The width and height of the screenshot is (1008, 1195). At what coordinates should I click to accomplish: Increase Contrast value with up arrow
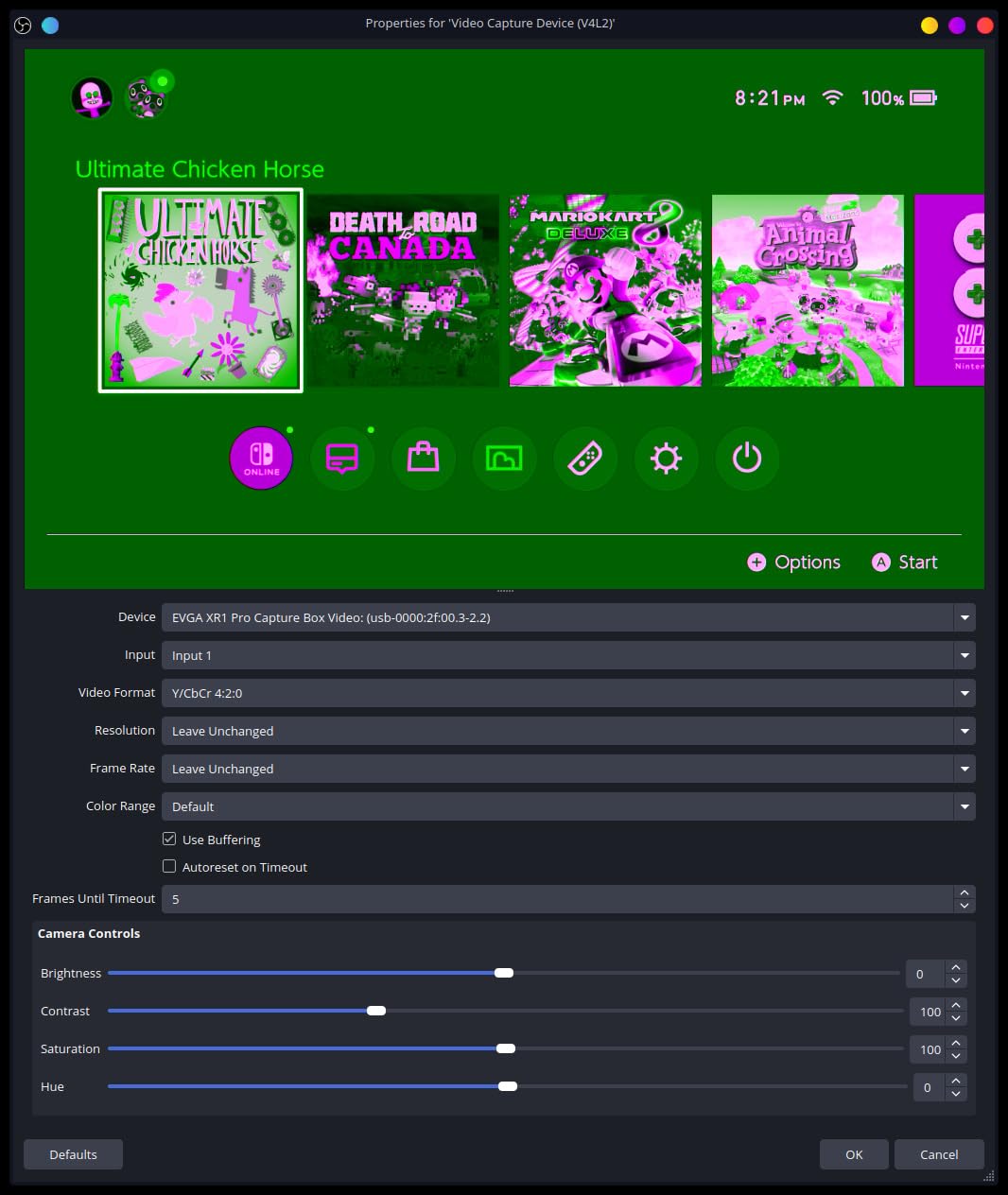click(x=956, y=1005)
